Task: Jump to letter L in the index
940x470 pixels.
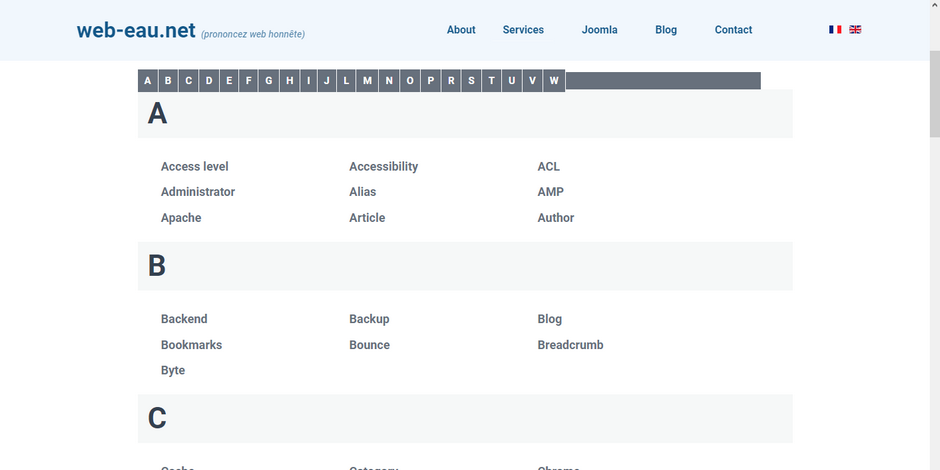Action: pos(346,81)
